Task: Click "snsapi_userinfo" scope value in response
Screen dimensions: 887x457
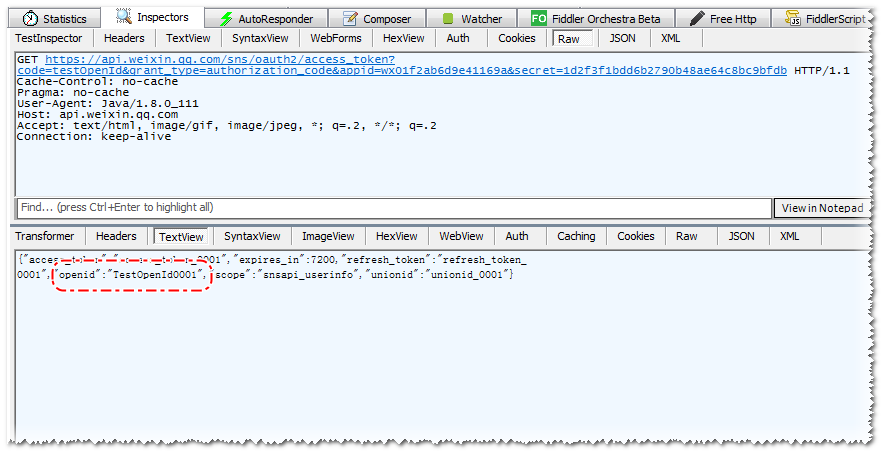Action: tap(308, 275)
